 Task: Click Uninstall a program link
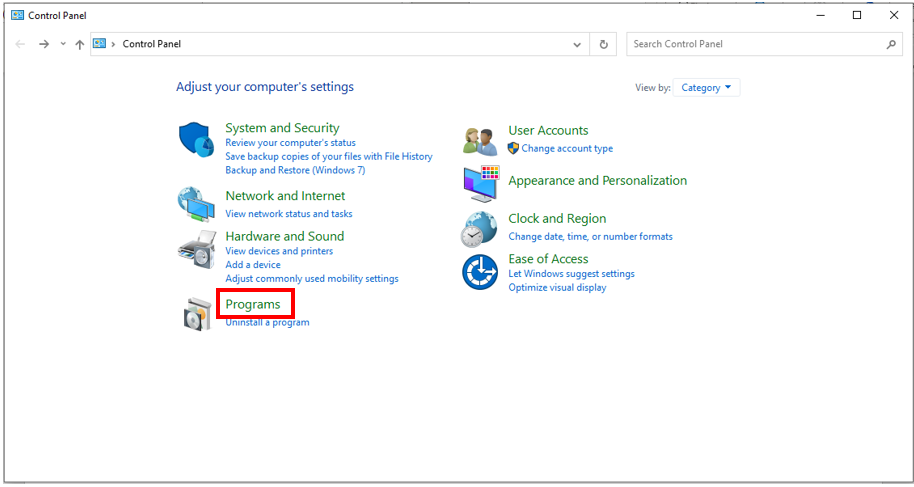(x=268, y=322)
